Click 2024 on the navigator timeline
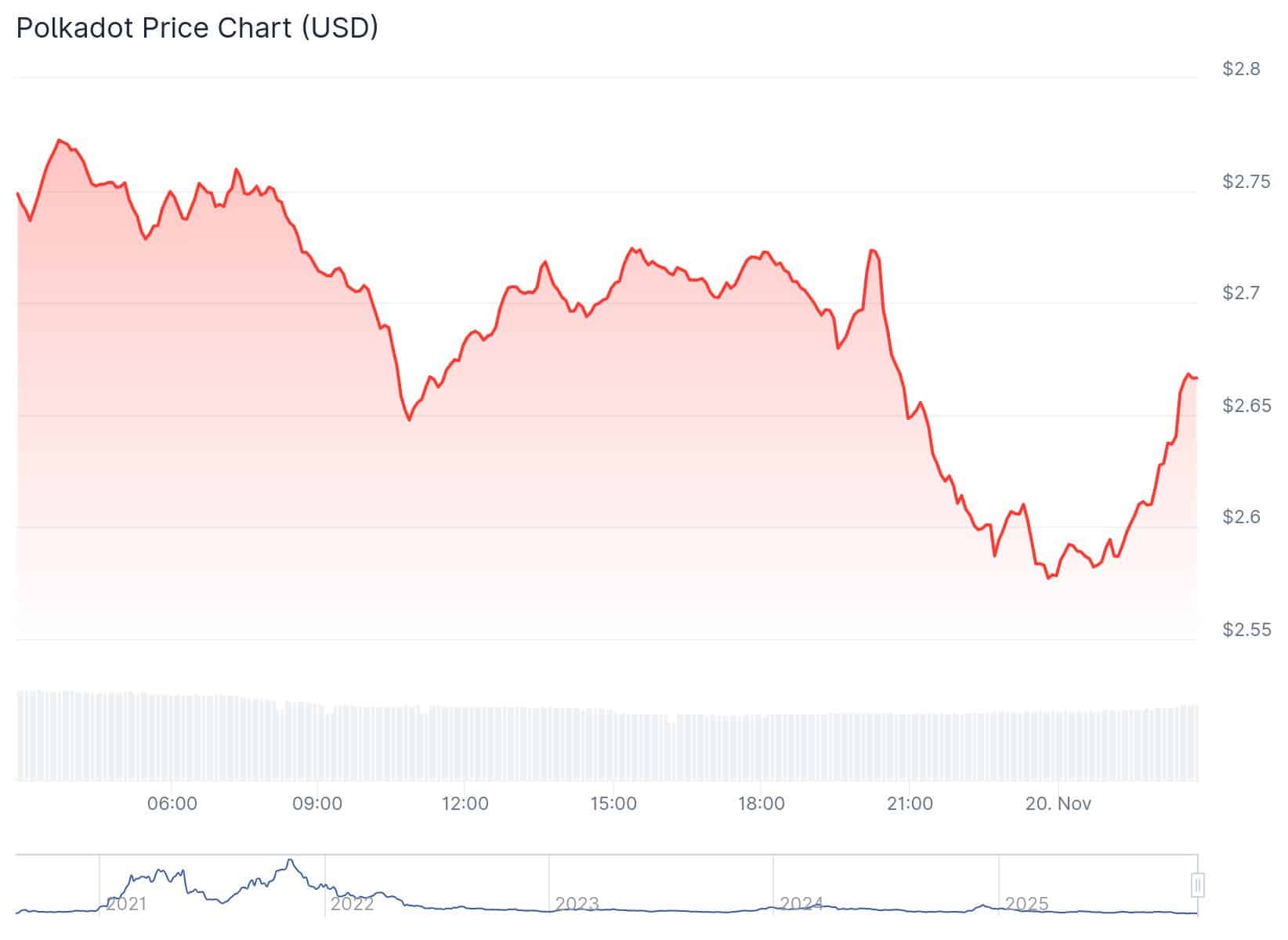Image resolution: width=1288 pixels, height=940 pixels. 801,904
